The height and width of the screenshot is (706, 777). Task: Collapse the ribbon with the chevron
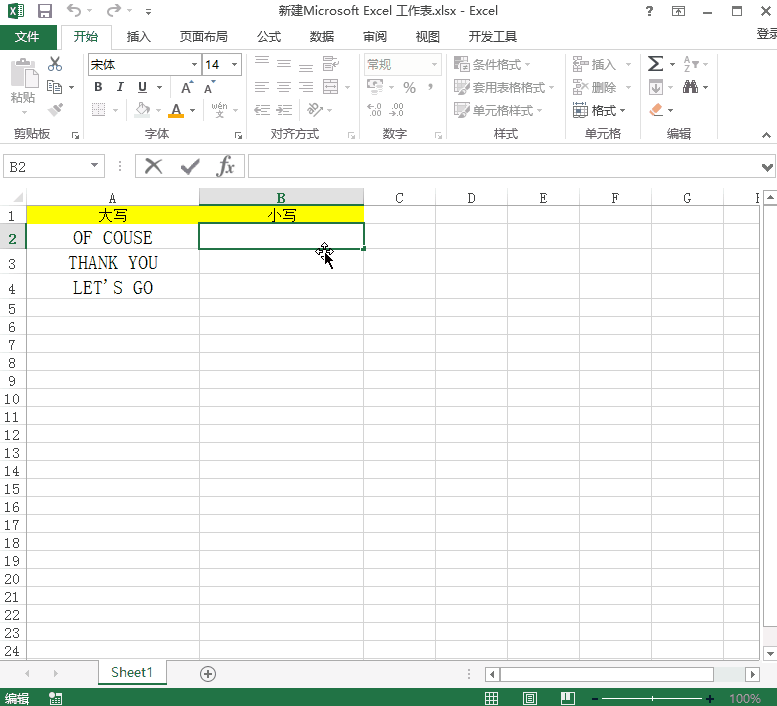(766, 135)
